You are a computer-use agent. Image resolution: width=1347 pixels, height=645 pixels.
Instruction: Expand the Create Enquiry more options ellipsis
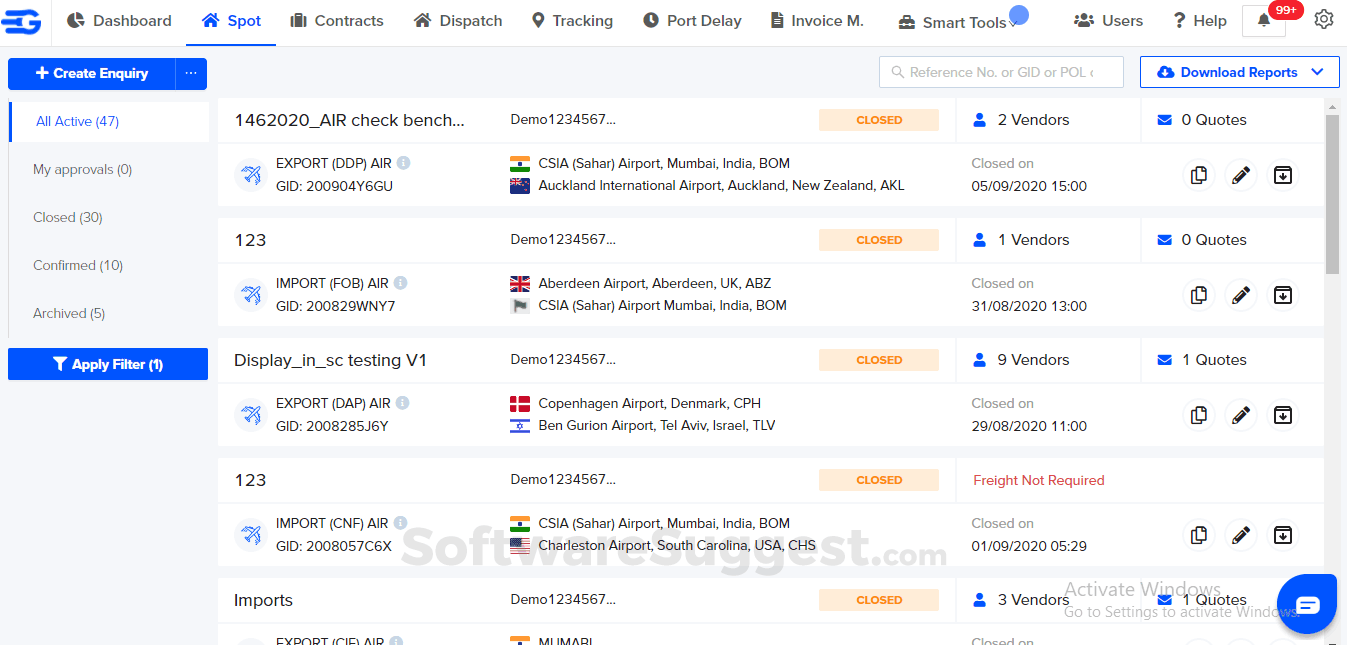[191, 74]
